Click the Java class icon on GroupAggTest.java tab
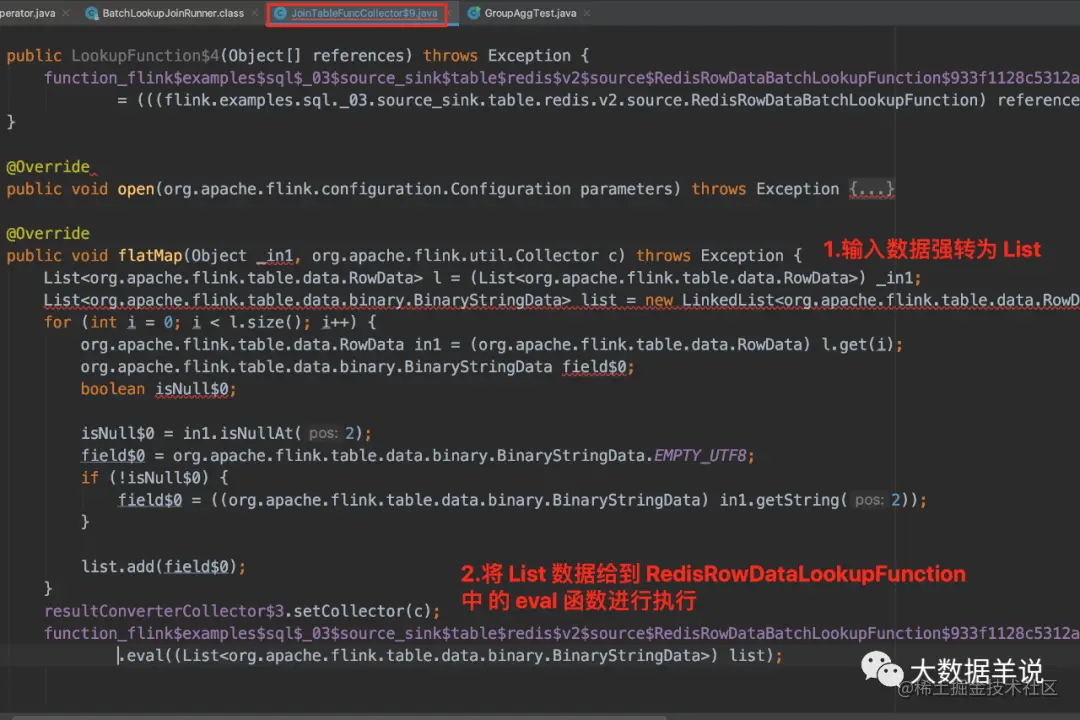The height and width of the screenshot is (720, 1080). point(474,13)
